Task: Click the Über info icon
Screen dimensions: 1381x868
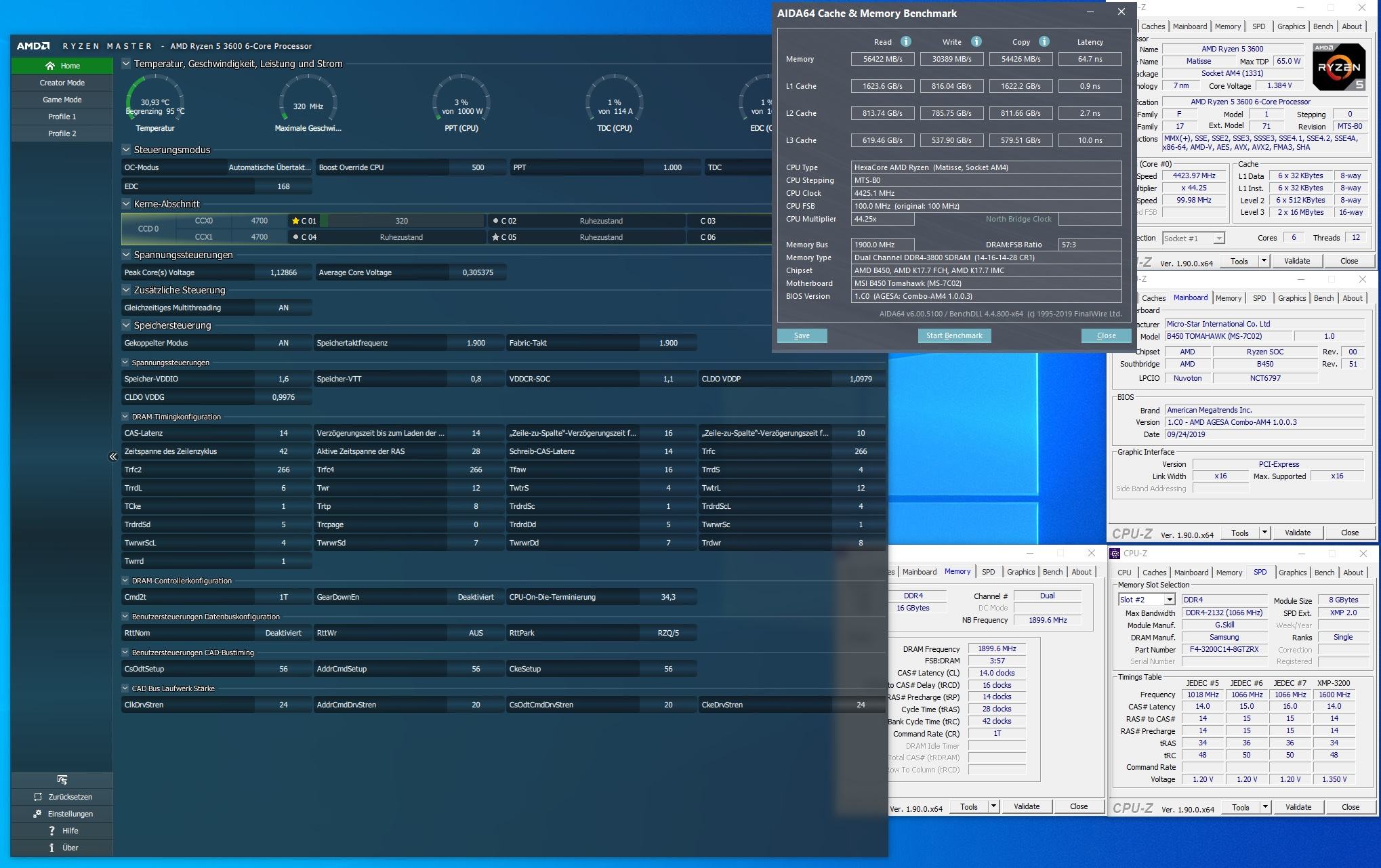Action: [51, 848]
